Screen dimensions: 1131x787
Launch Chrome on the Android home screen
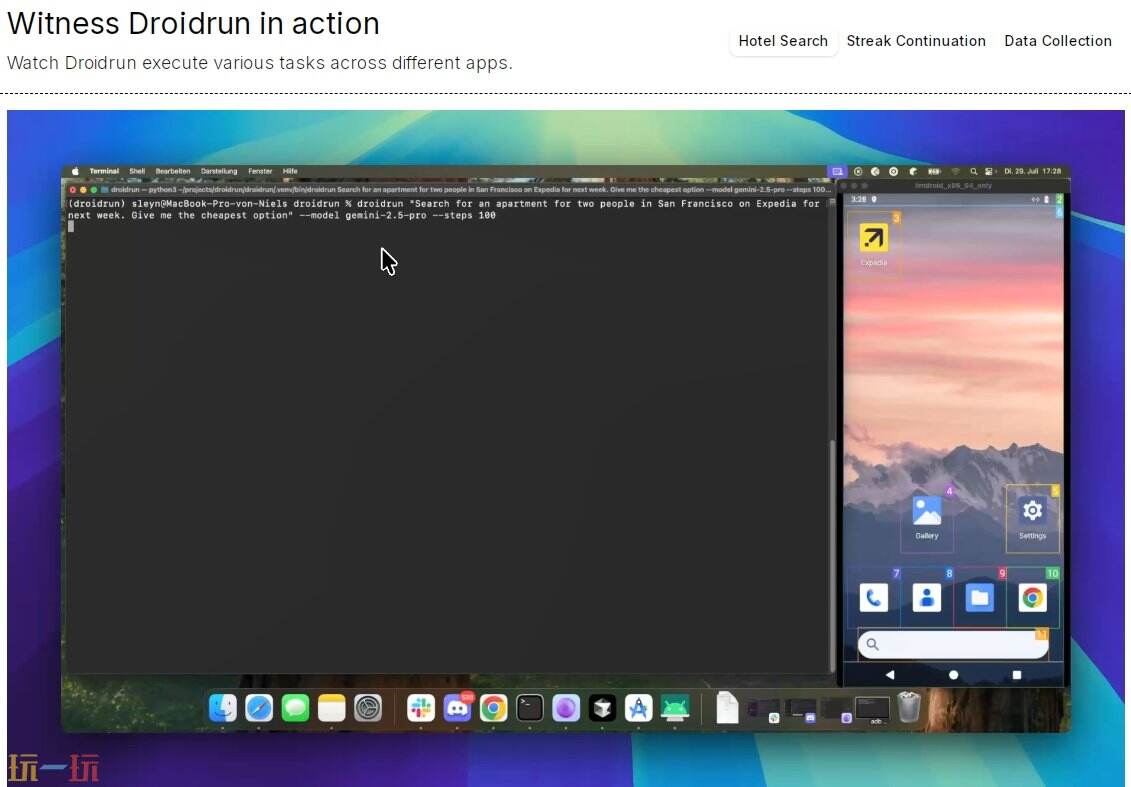pos(1032,598)
